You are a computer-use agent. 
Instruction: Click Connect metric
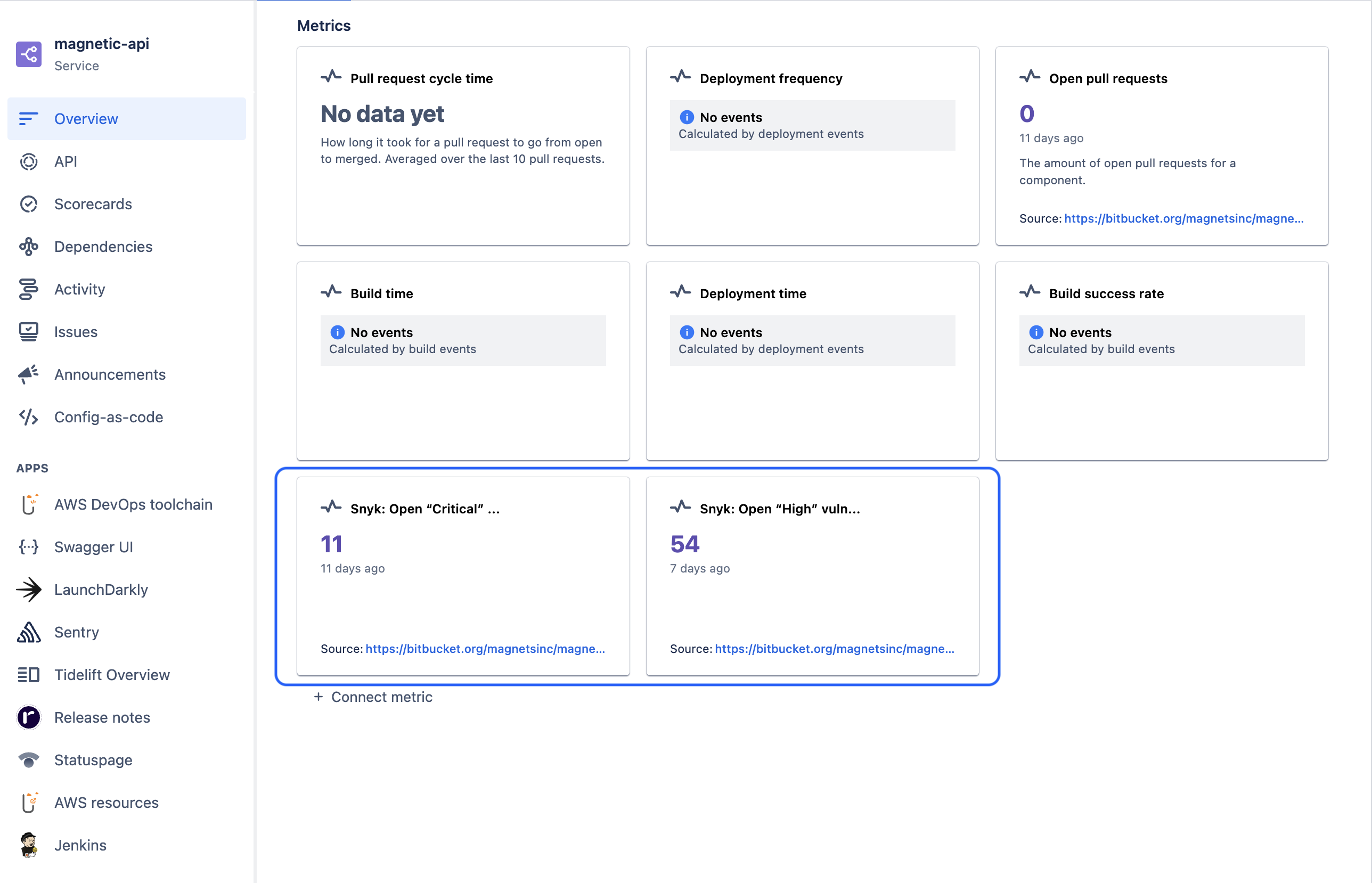pyautogui.click(x=373, y=697)
